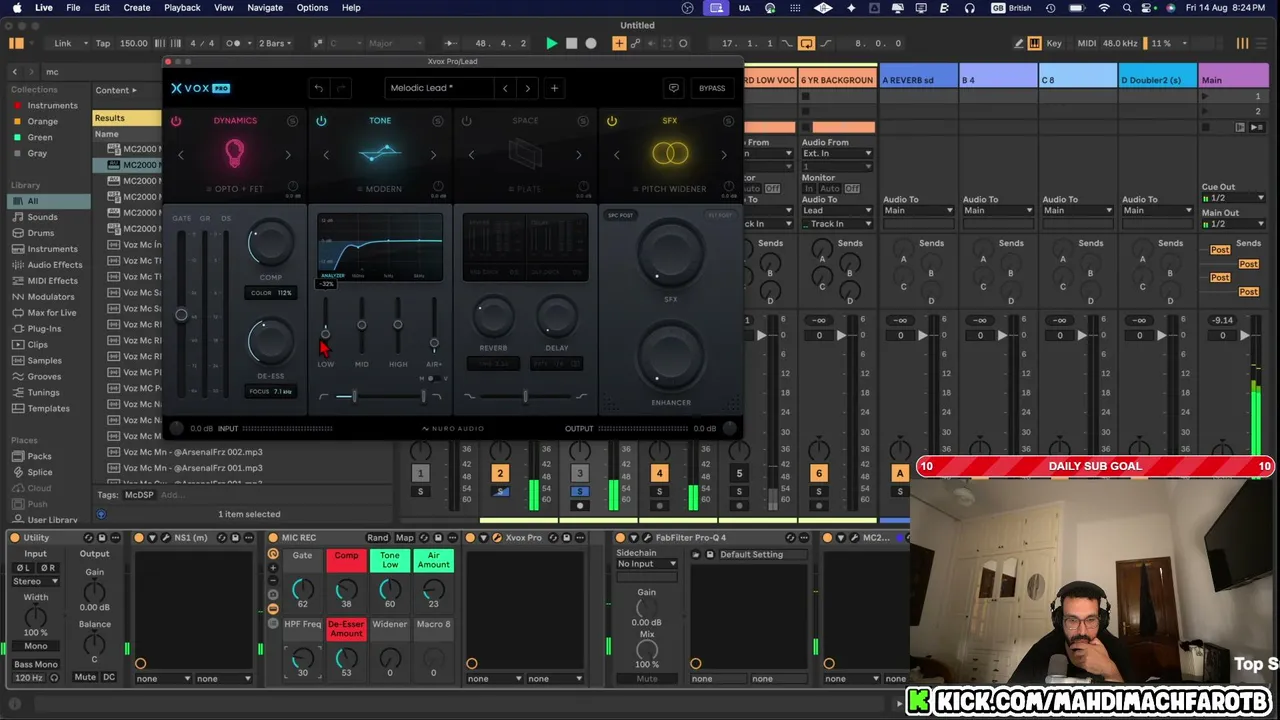
Task: Select Drums in the Library sidebar
Action: pos(41,233)
